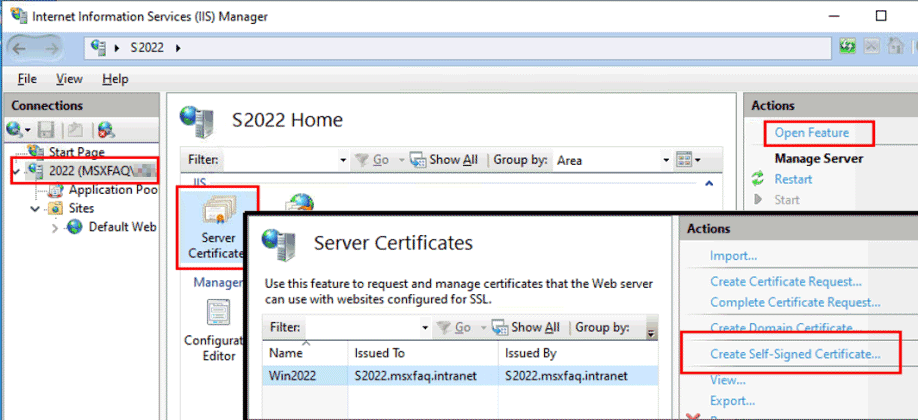The image size is (918, 420).
Task: Sort certificates by Issued By column header
Action: pyautogui.click(x=578, y=353)
